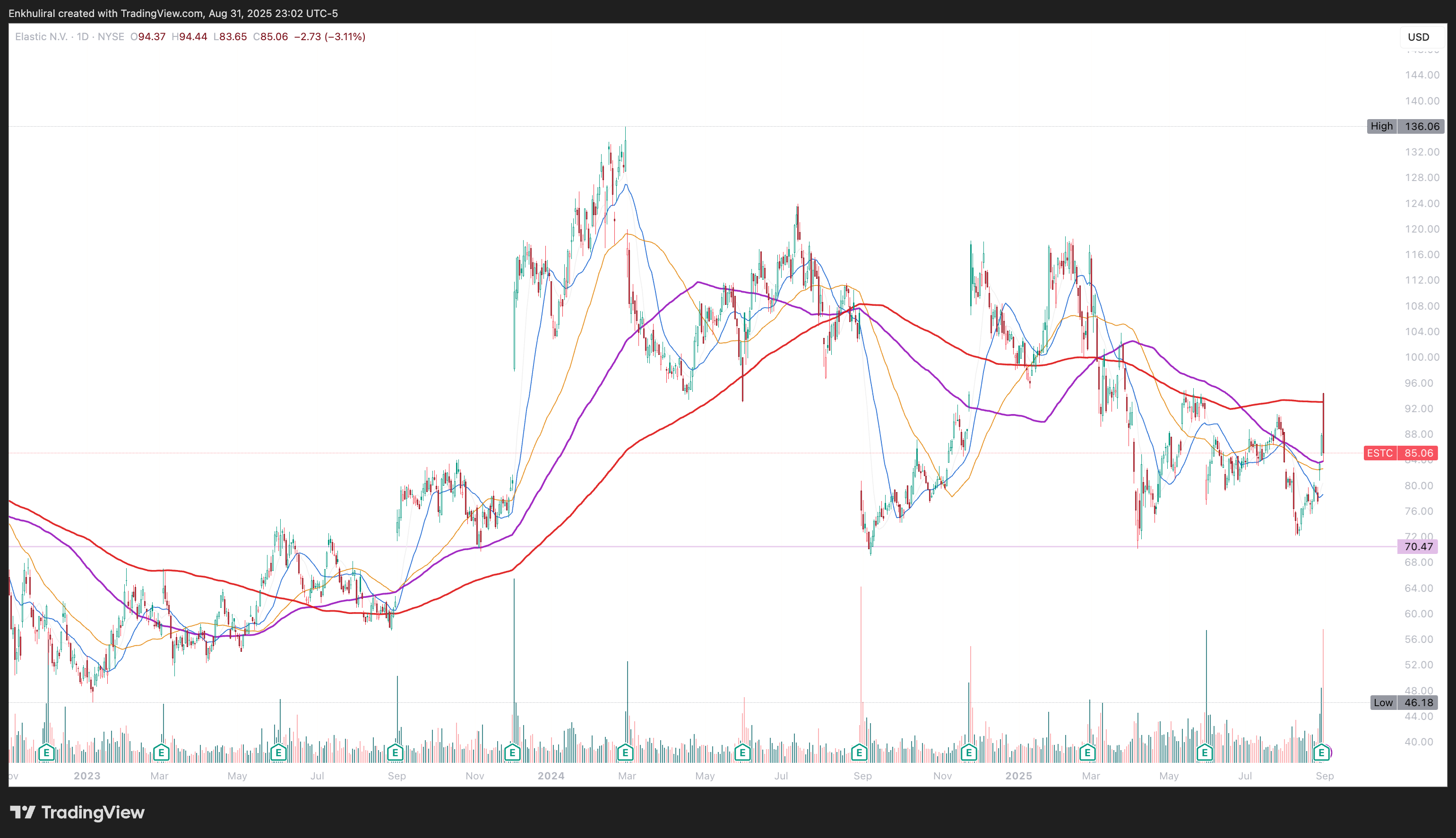This screenshot has width=1456, height=838.
Task: Click the purple 70.47 horizontal line label
Action: [x=1417, y=547]
